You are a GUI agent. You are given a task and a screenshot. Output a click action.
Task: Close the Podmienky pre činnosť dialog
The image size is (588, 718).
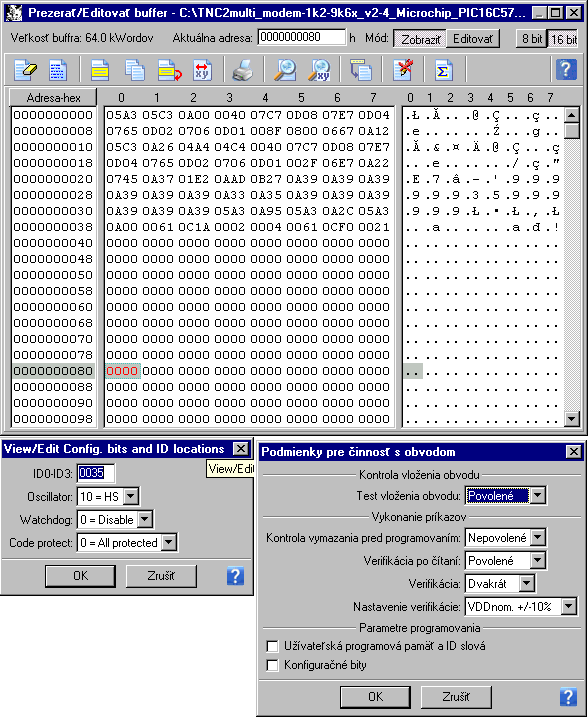click(574, 452)
